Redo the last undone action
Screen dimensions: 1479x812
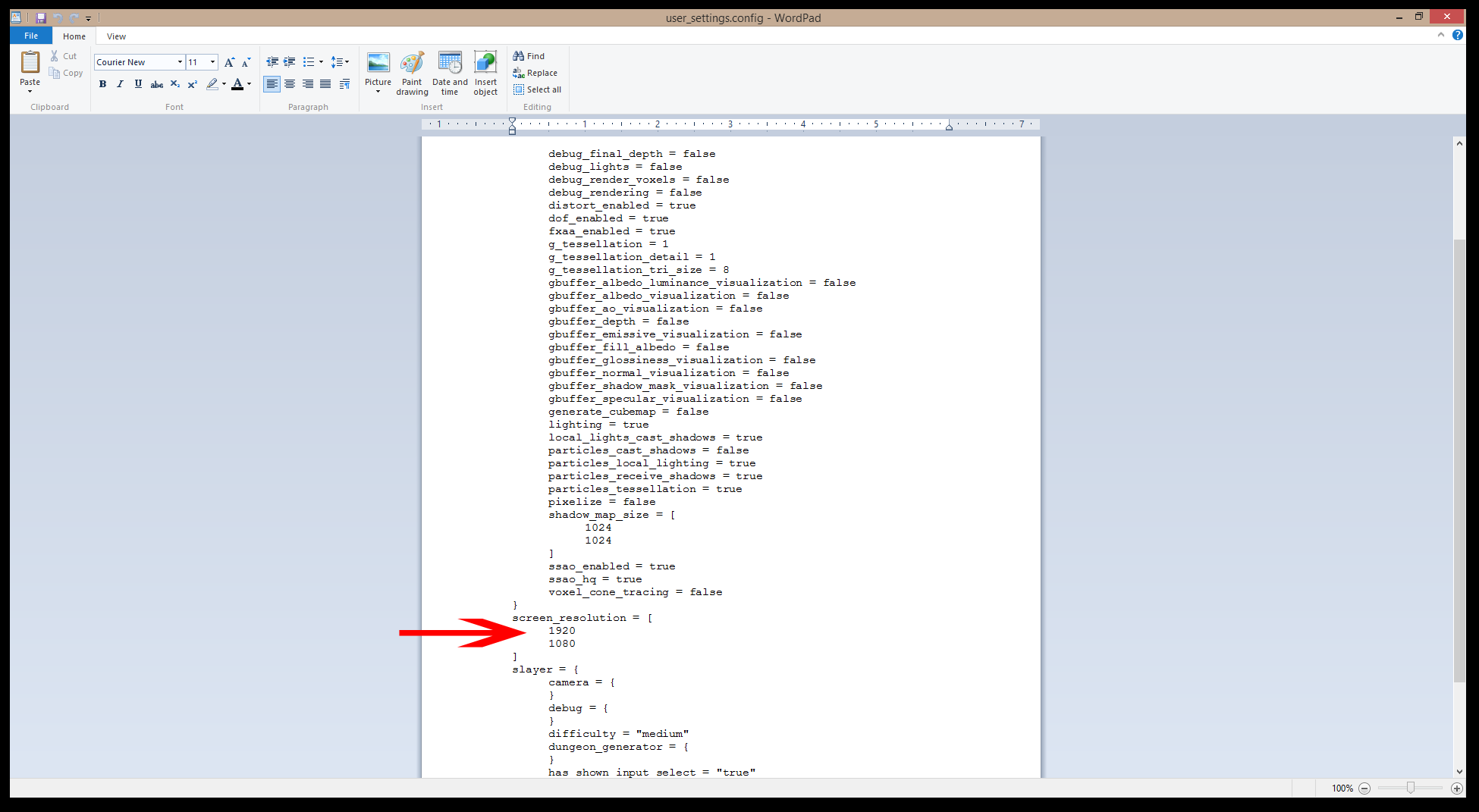[74, 17]
